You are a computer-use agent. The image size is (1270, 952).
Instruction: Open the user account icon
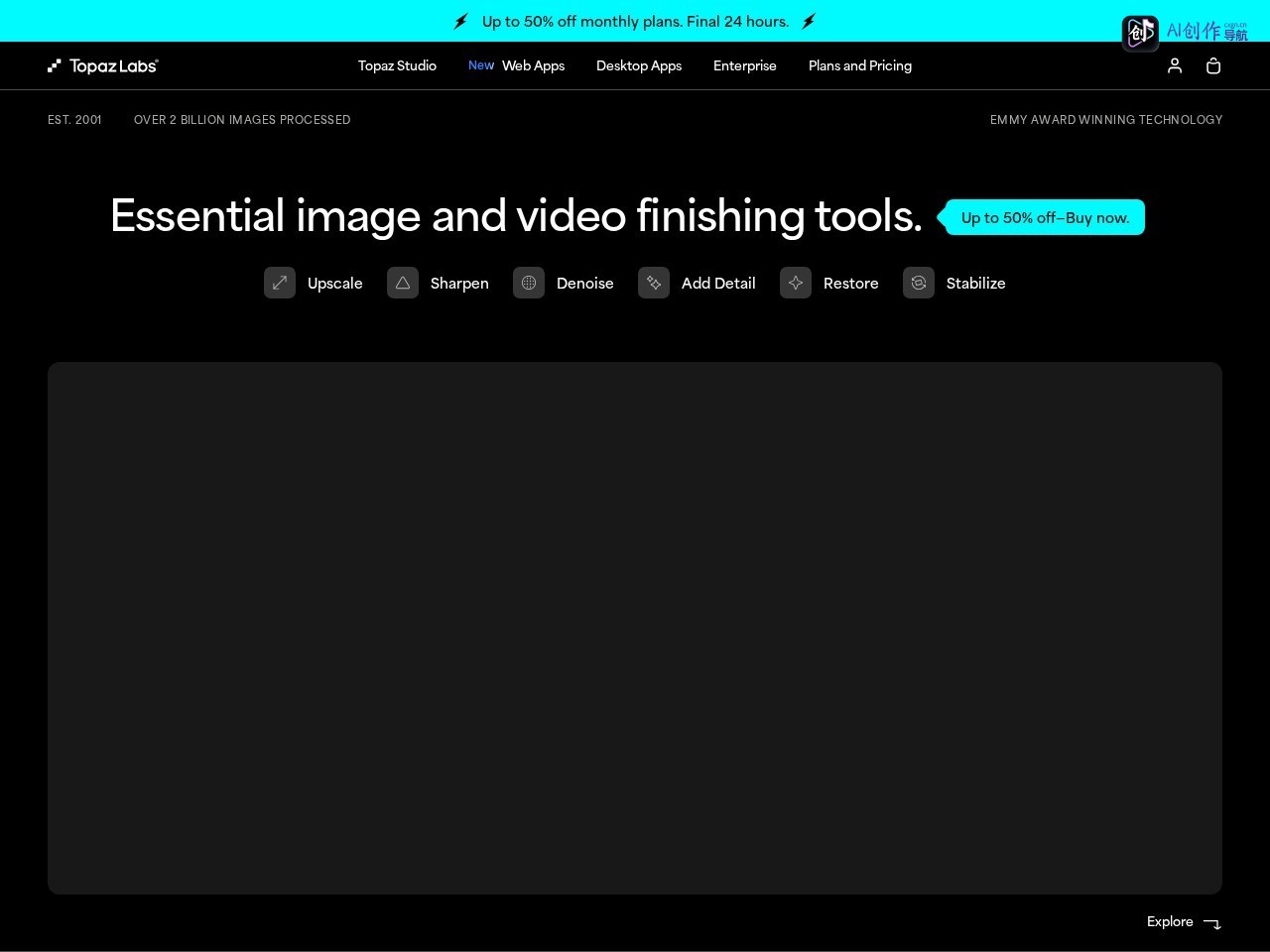click(1175, 65)
